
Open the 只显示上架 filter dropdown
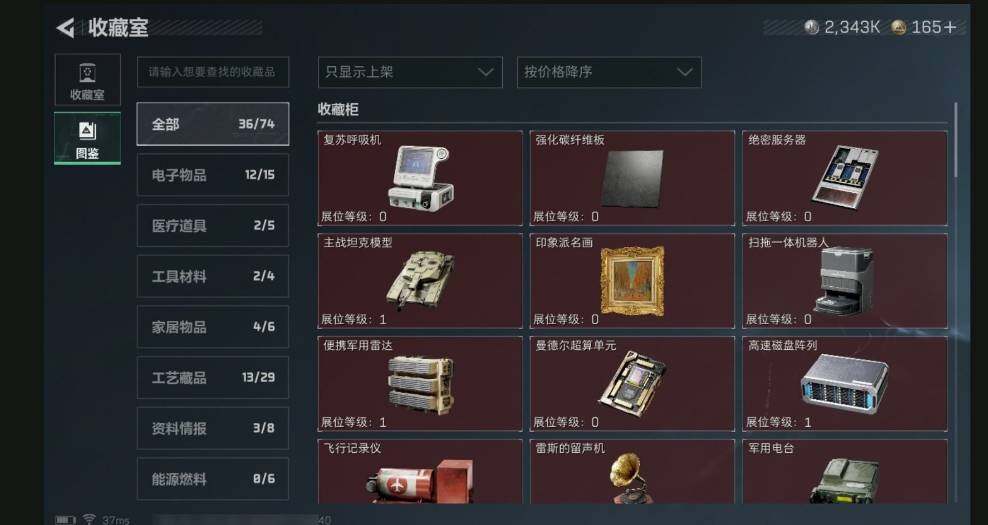tap(410, 72)
